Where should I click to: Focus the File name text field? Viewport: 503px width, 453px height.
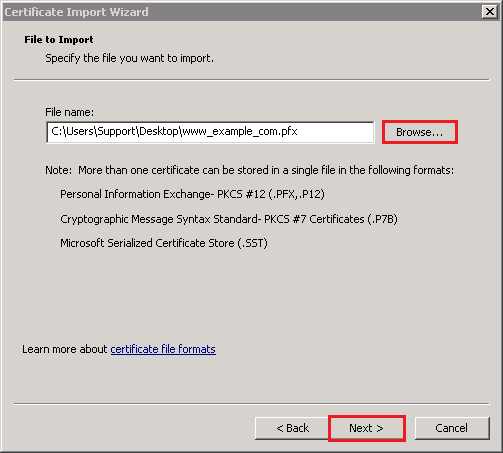[x=210, y=132]
